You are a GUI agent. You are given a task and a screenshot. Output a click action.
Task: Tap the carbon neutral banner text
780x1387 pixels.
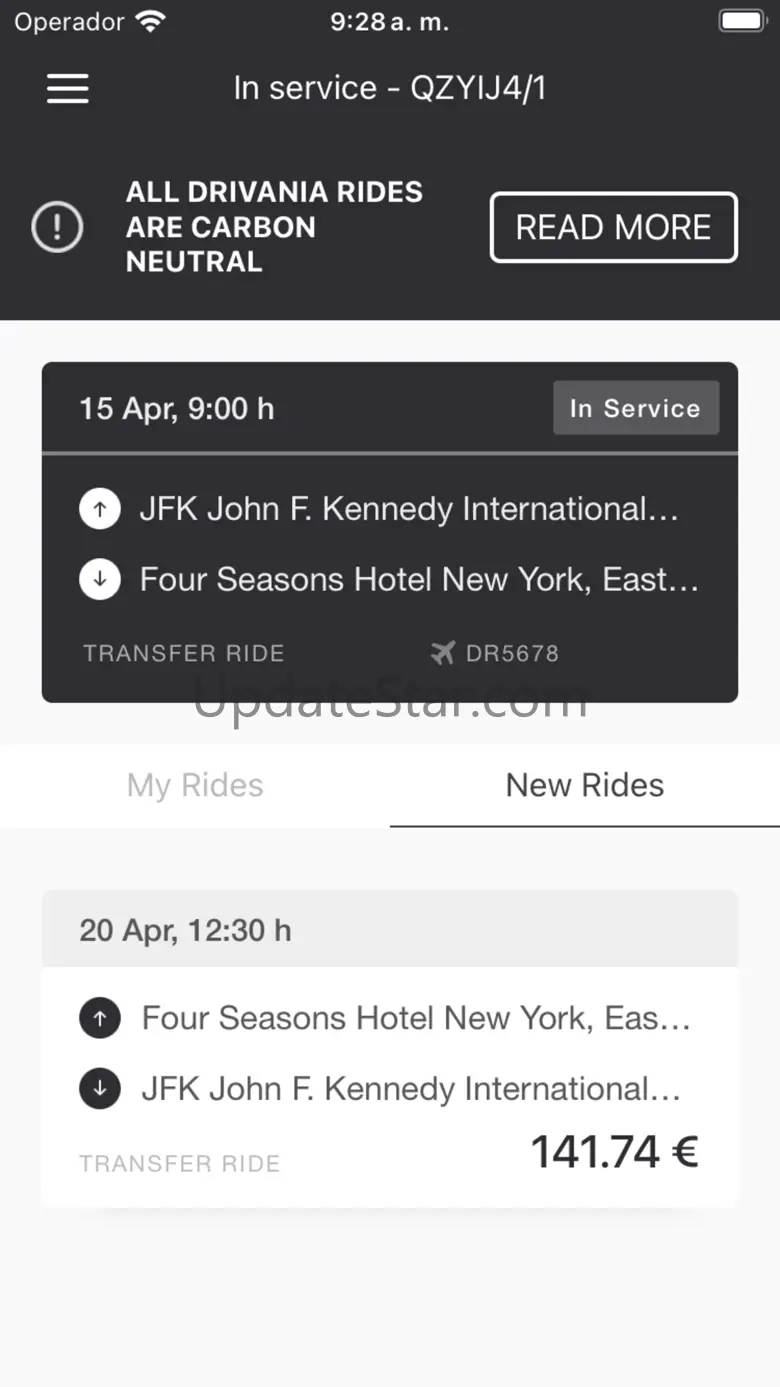274,227
